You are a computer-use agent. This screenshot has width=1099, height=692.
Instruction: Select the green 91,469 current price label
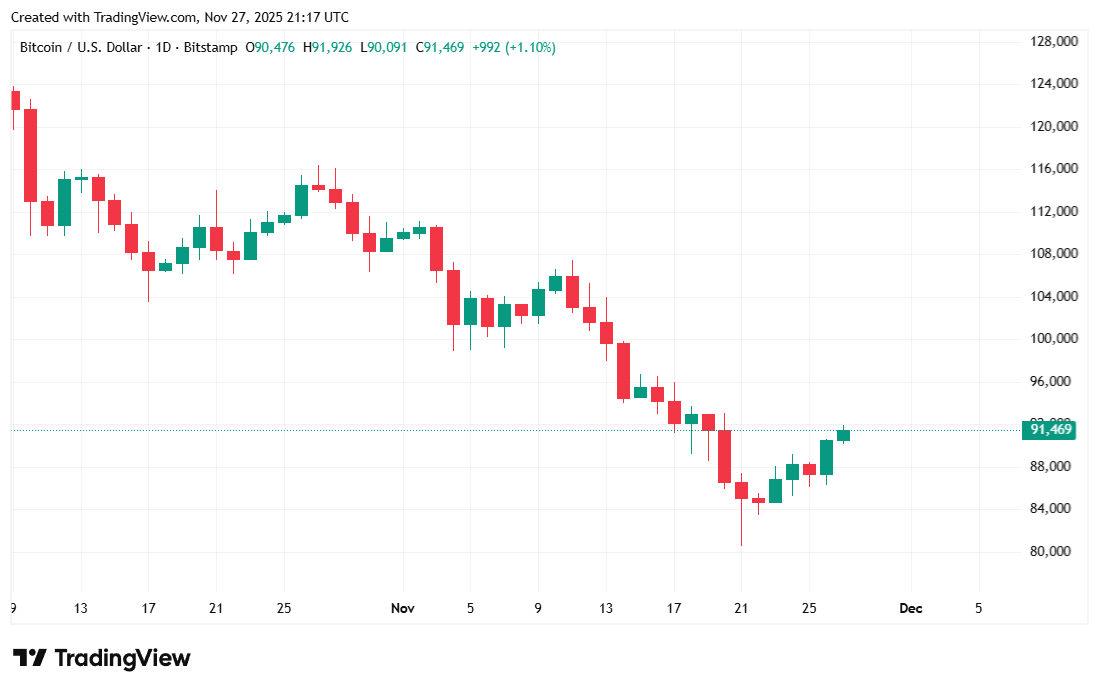pyautogui.click(x=1048, y=430)
